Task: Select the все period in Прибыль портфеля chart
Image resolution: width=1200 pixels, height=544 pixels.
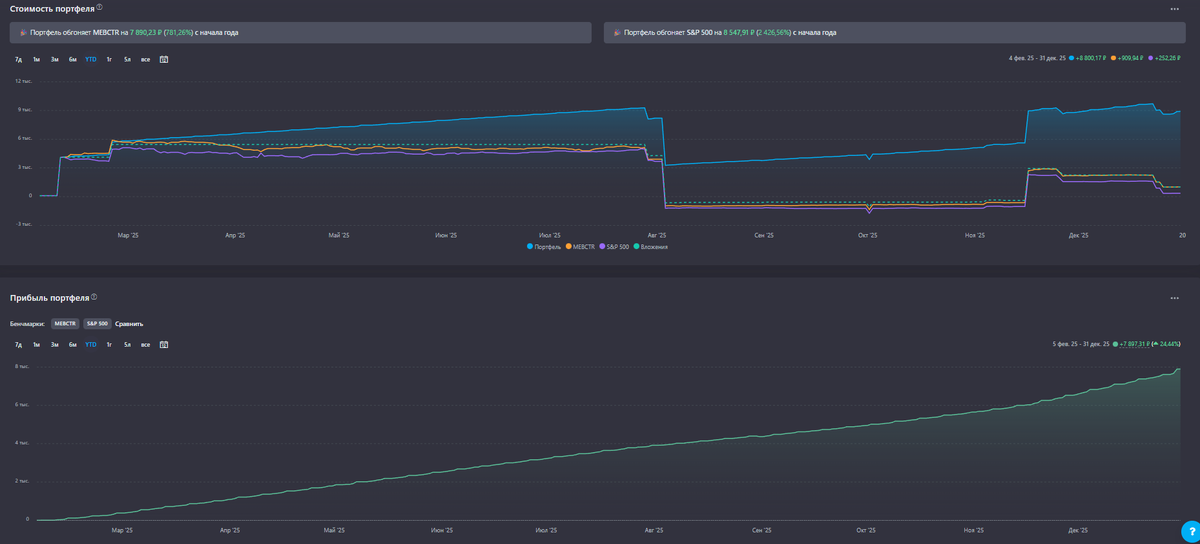Action: tap(146, 344)
